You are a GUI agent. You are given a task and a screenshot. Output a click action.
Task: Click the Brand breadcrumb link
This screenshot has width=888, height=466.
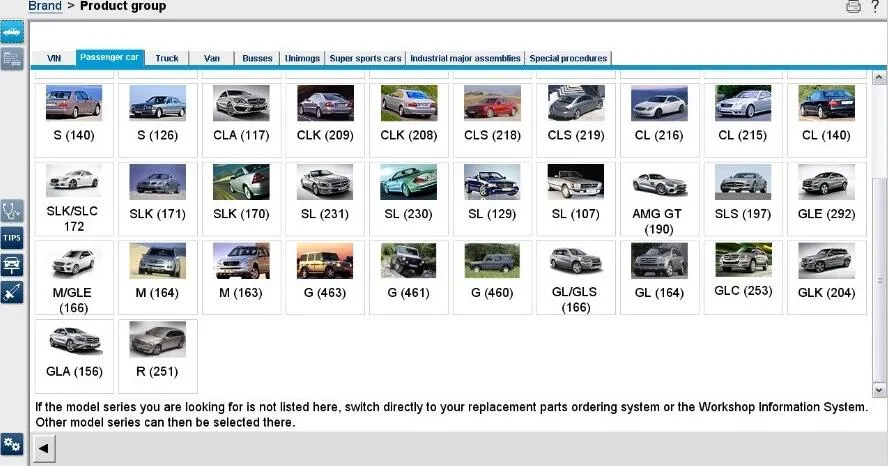point(45,6)
